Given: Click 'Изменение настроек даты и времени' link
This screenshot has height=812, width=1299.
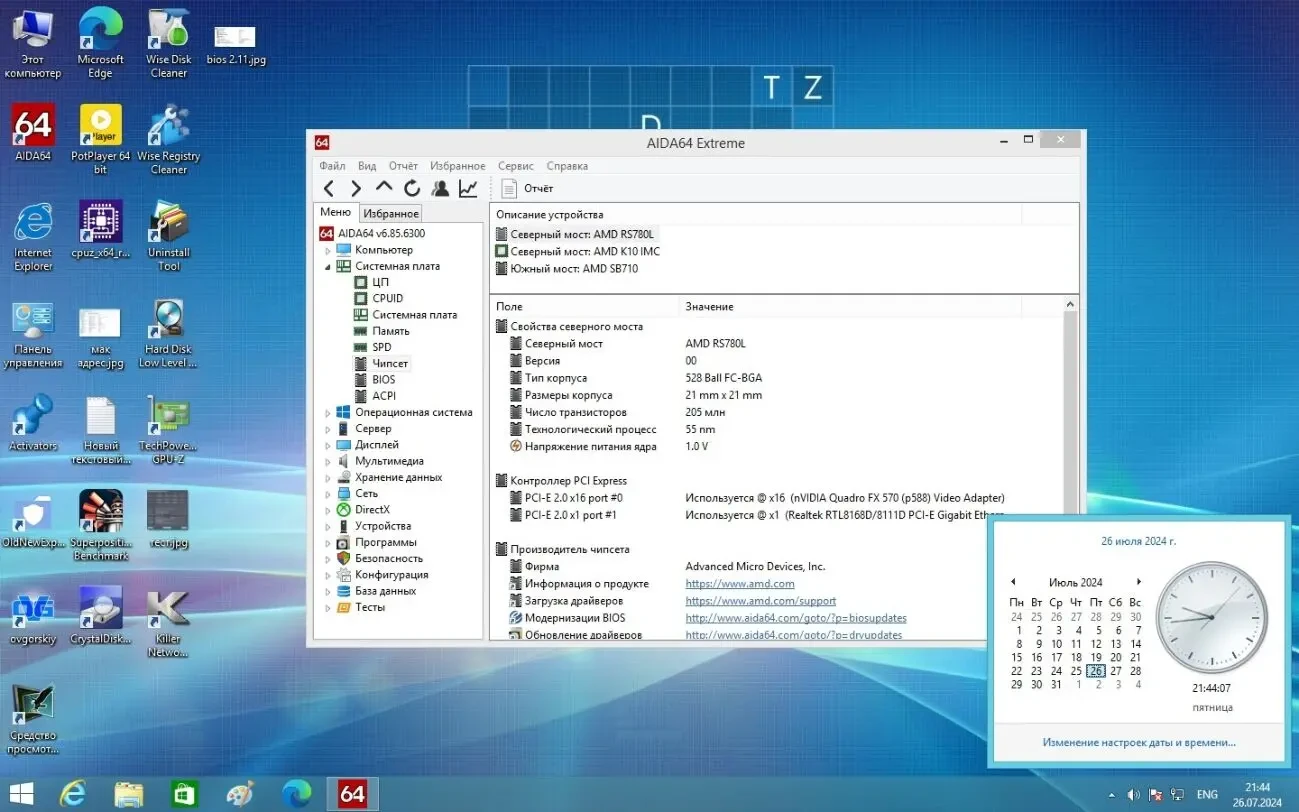Looking at the screenshot, I should [x=1137, y=741].
